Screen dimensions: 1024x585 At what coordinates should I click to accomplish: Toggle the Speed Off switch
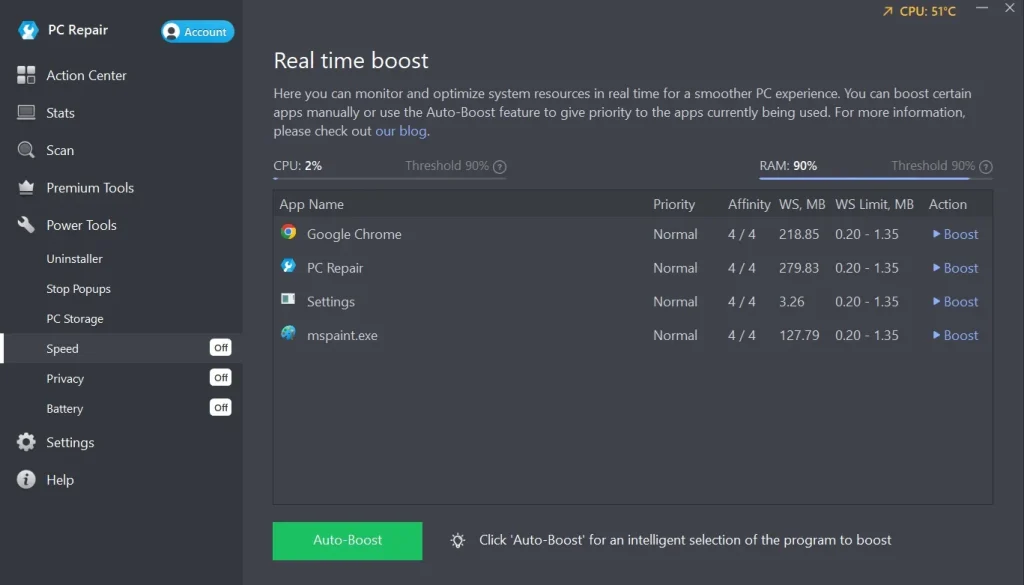[x=221, y=347]
